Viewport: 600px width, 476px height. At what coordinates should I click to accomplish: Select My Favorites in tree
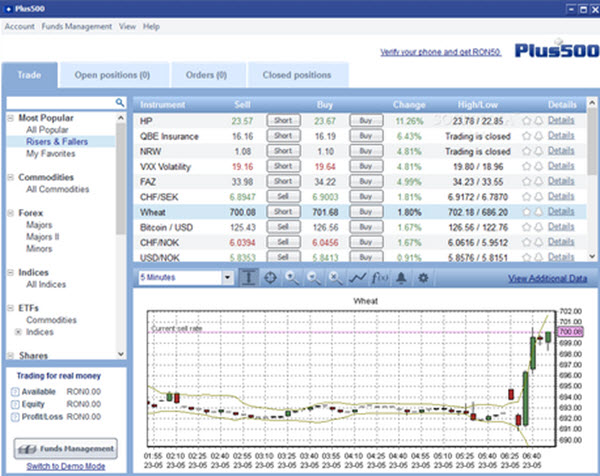pyautogui.click(x=51, y=153)
